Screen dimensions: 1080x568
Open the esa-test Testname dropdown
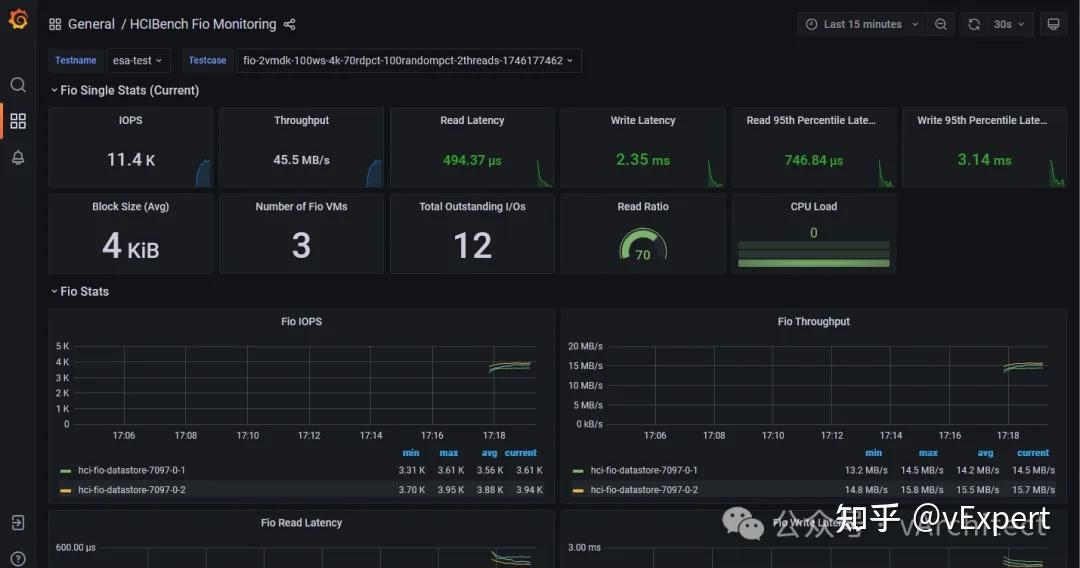(137, 61)
